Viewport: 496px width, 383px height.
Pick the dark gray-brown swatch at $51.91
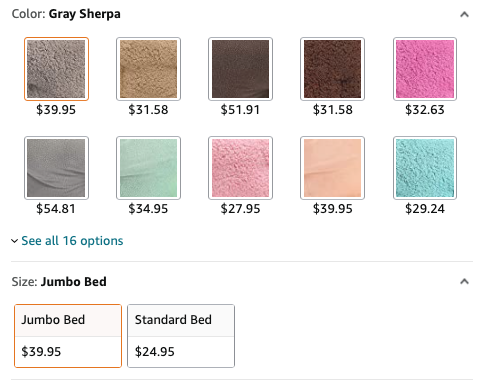coord(240,69)
